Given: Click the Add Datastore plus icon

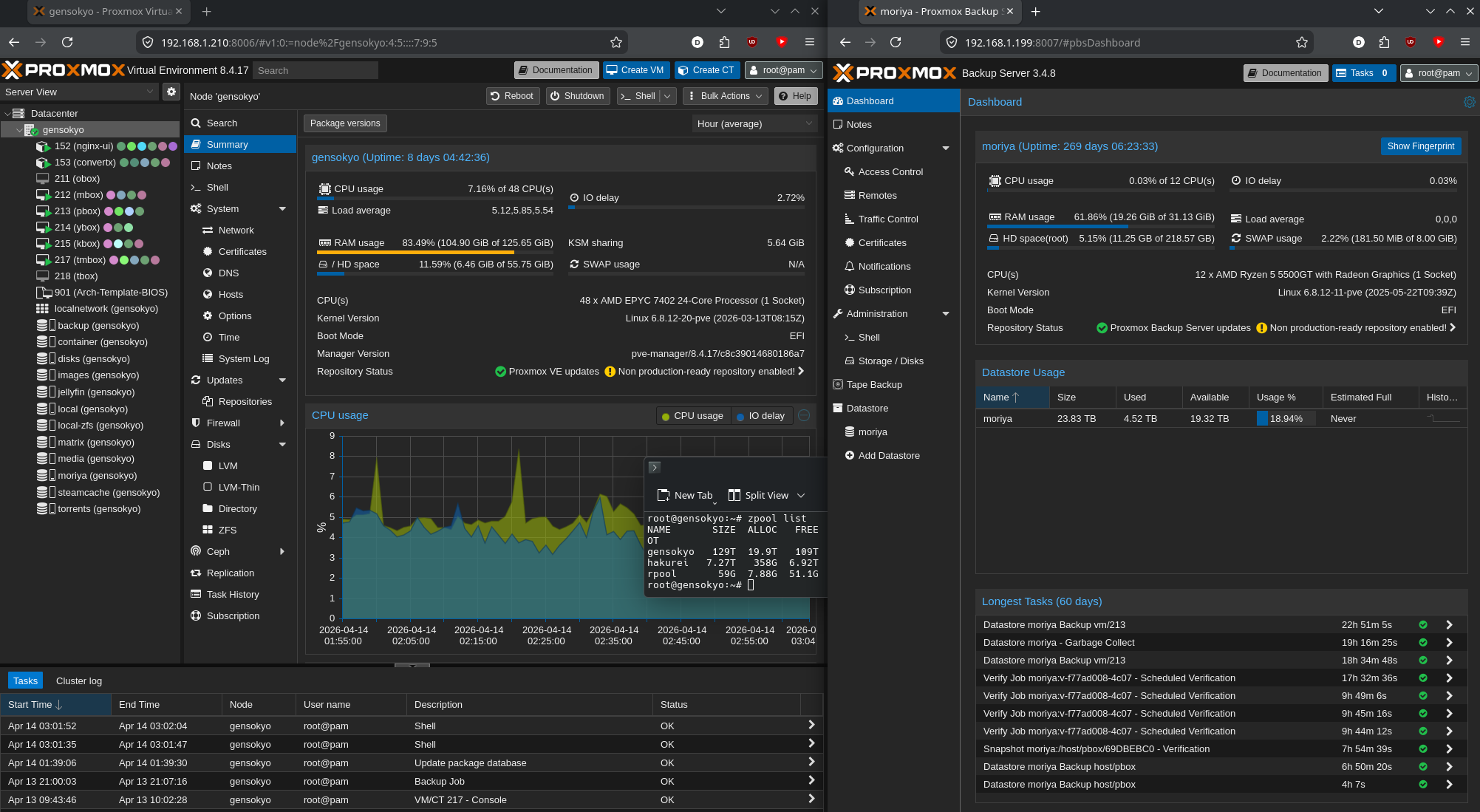Looking at the screenshot, I should pos(850,456).
